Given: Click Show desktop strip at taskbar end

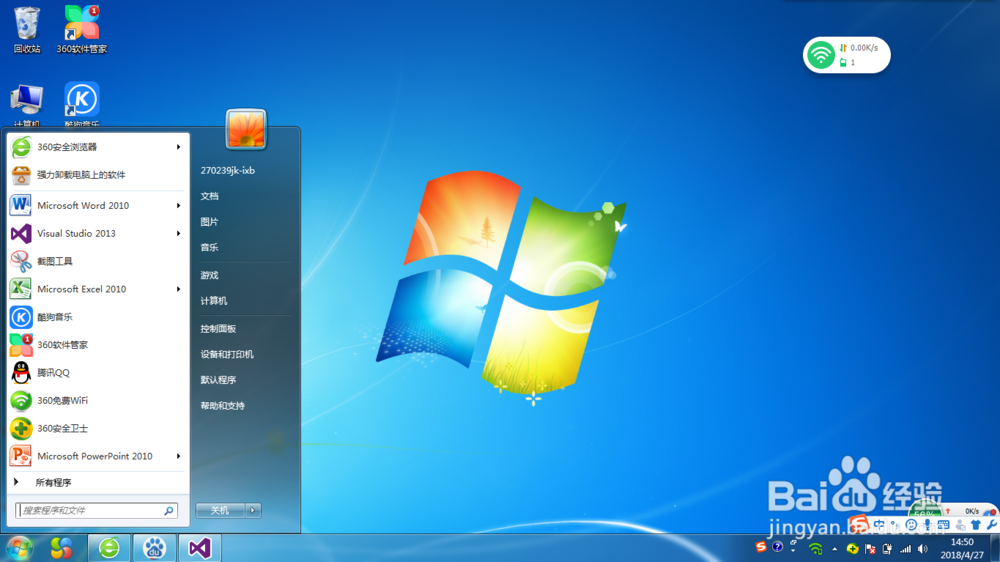Looking at the screenshot, I should [x=995, y=549].
